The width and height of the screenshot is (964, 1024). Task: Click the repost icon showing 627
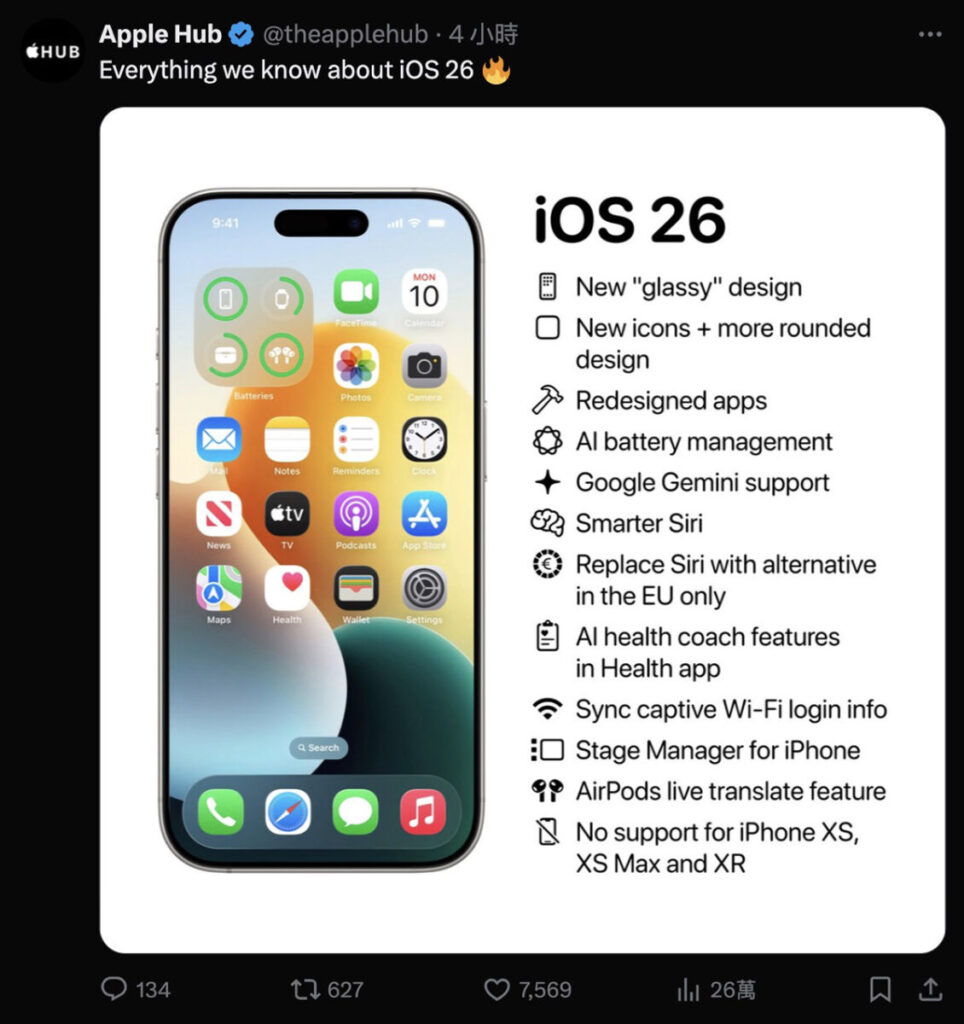[x=303, y=989]
